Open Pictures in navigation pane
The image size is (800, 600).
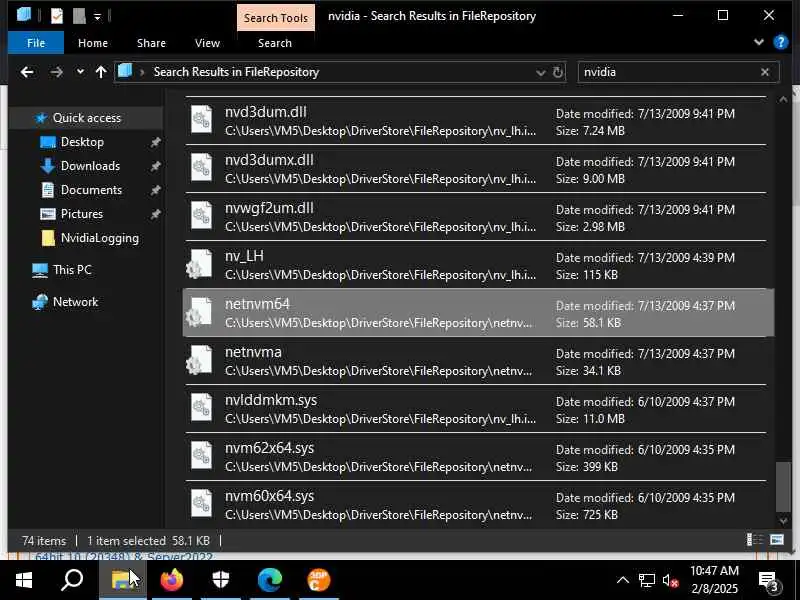click(x=82, y=214)
